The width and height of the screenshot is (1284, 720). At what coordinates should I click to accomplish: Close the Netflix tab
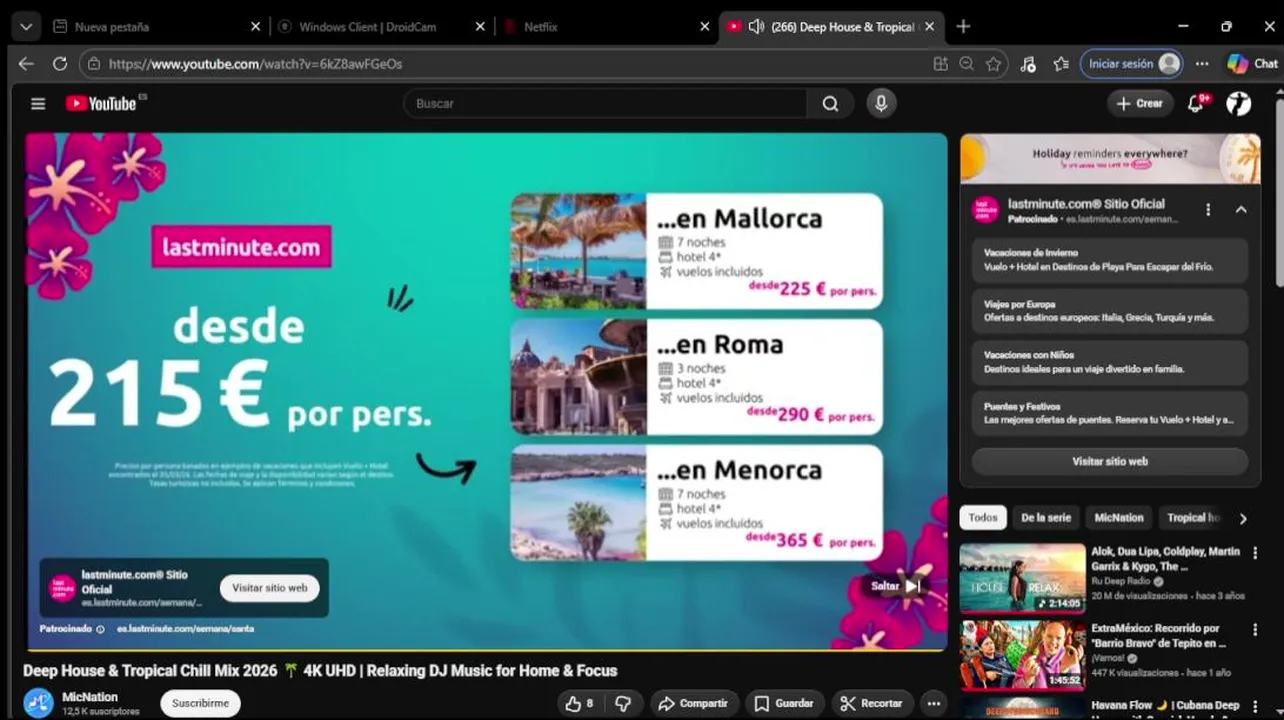[x=704, y=27]
